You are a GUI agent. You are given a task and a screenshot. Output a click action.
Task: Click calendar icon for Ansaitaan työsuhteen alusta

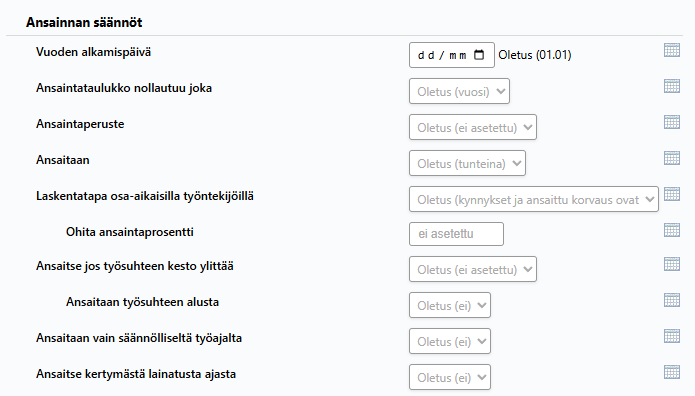(672, 300)
